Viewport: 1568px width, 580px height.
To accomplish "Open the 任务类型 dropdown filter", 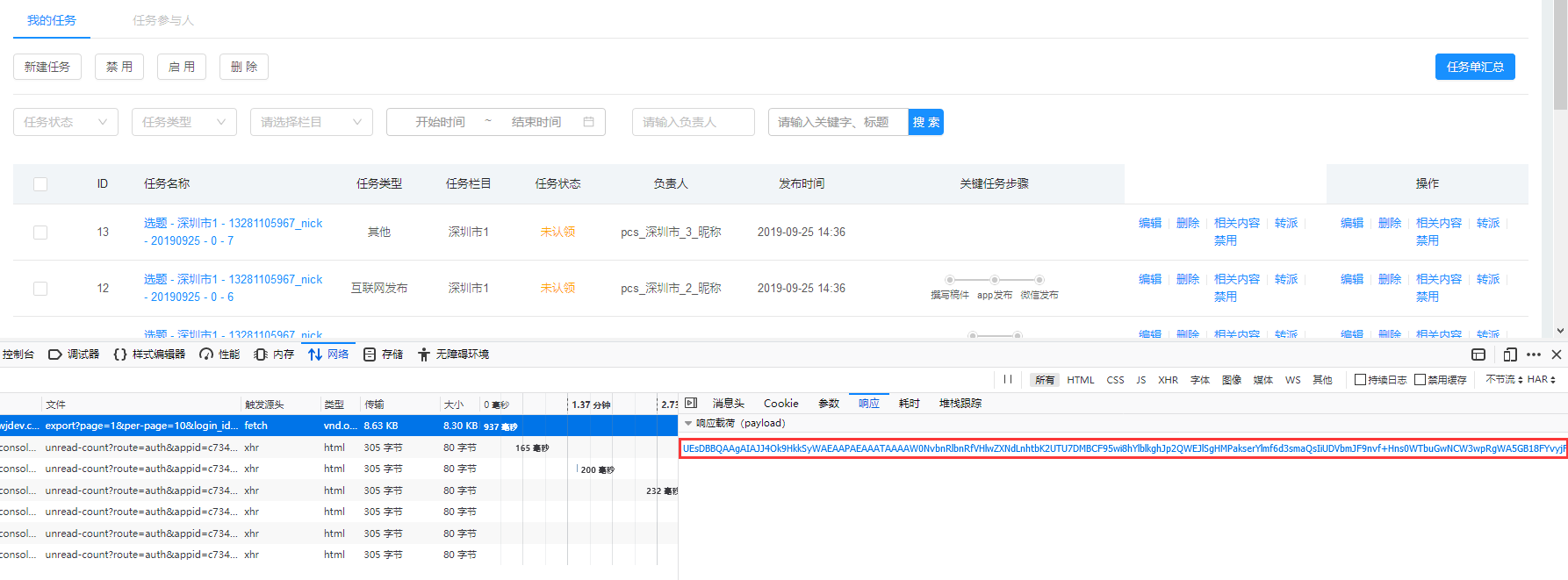I will [x=184, y=122].
